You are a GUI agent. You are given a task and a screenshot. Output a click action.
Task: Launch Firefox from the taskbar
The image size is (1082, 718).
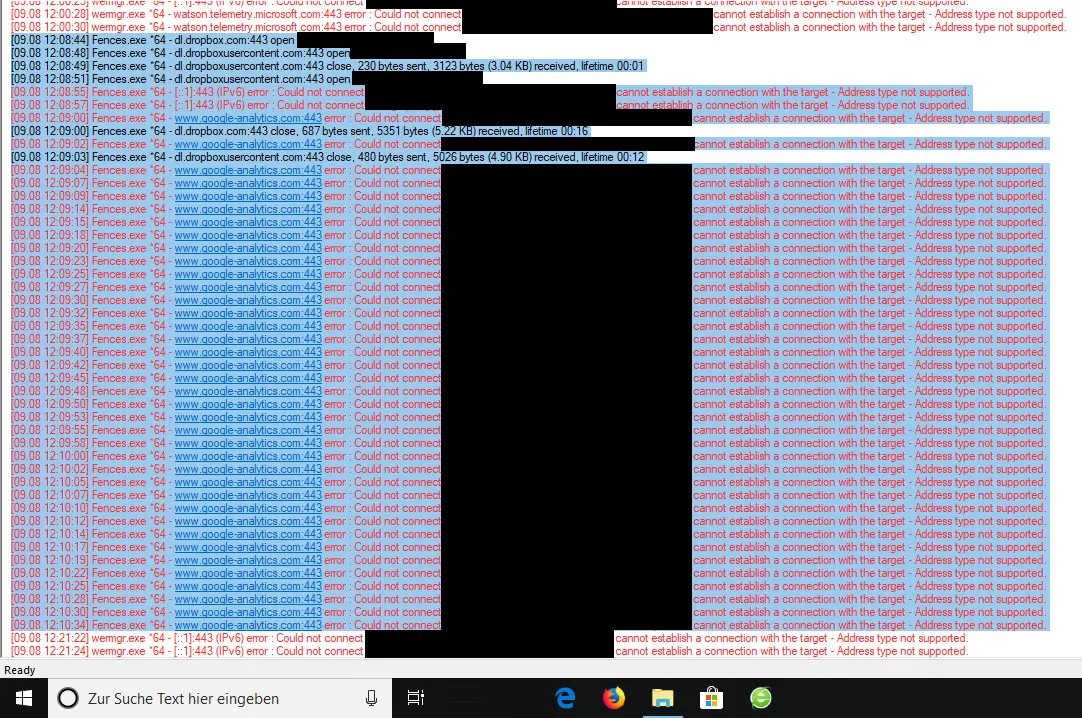point(614,698)
